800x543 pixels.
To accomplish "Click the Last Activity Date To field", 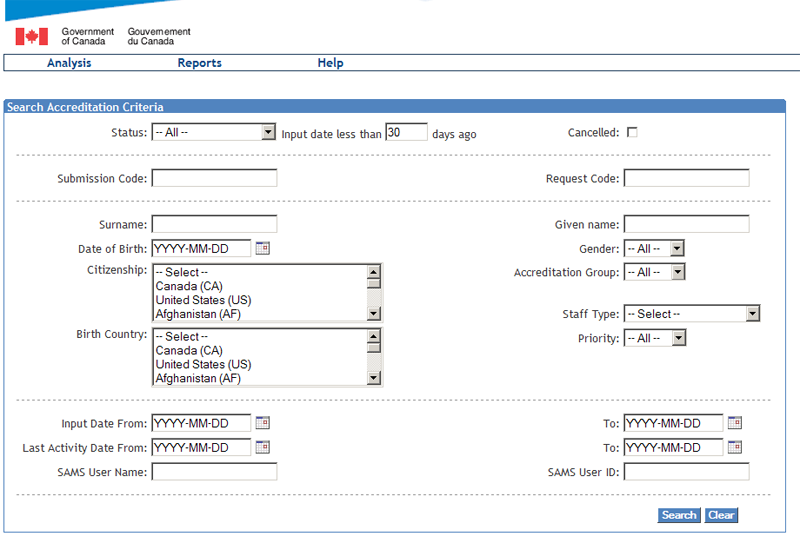I will [673, 448].
